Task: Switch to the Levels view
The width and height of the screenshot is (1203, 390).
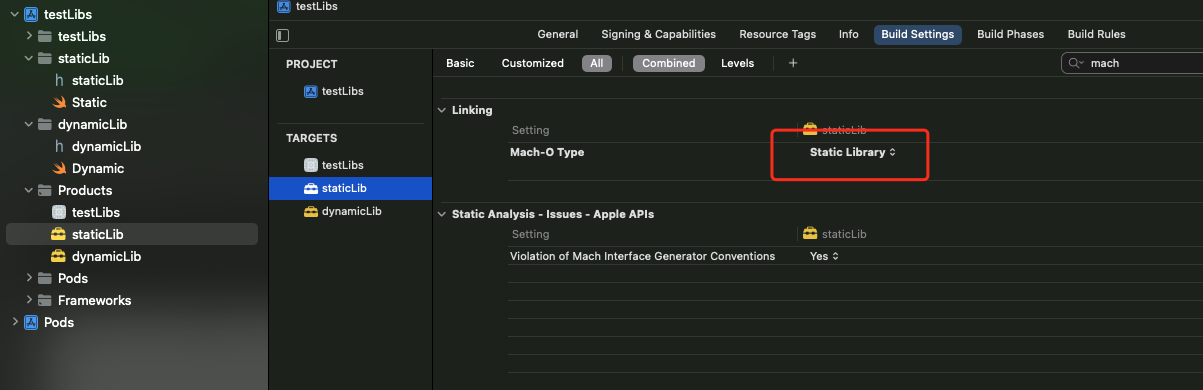Action: click(x=738, y=63)
